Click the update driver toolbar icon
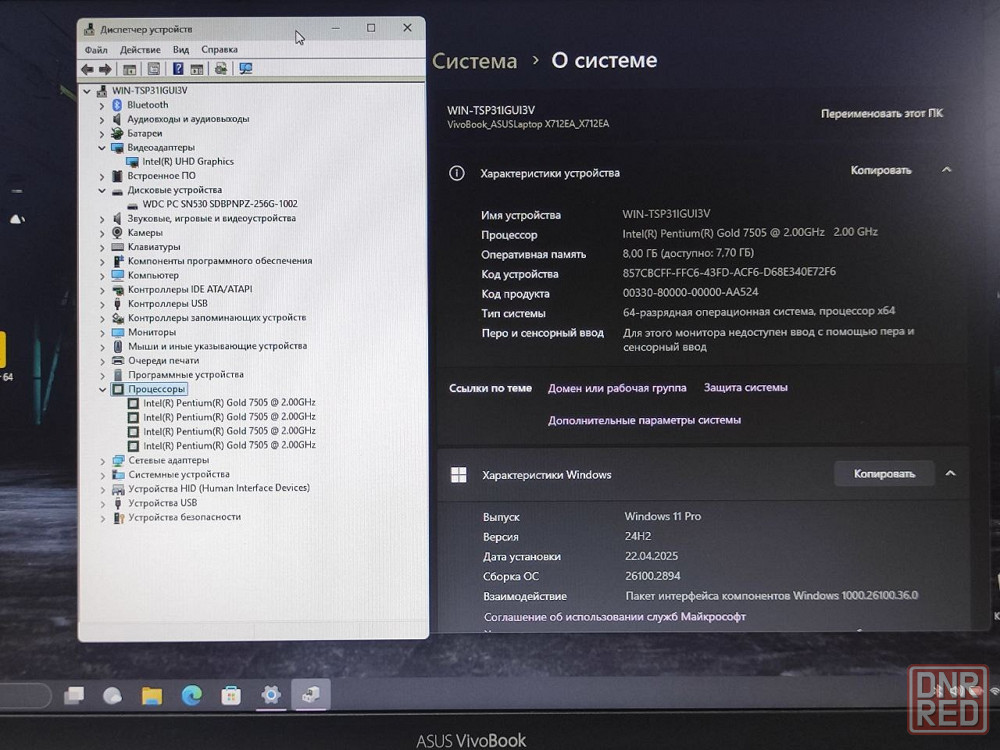The width and height of the screenshot is (1000, 750). click(x=221, y=68)
